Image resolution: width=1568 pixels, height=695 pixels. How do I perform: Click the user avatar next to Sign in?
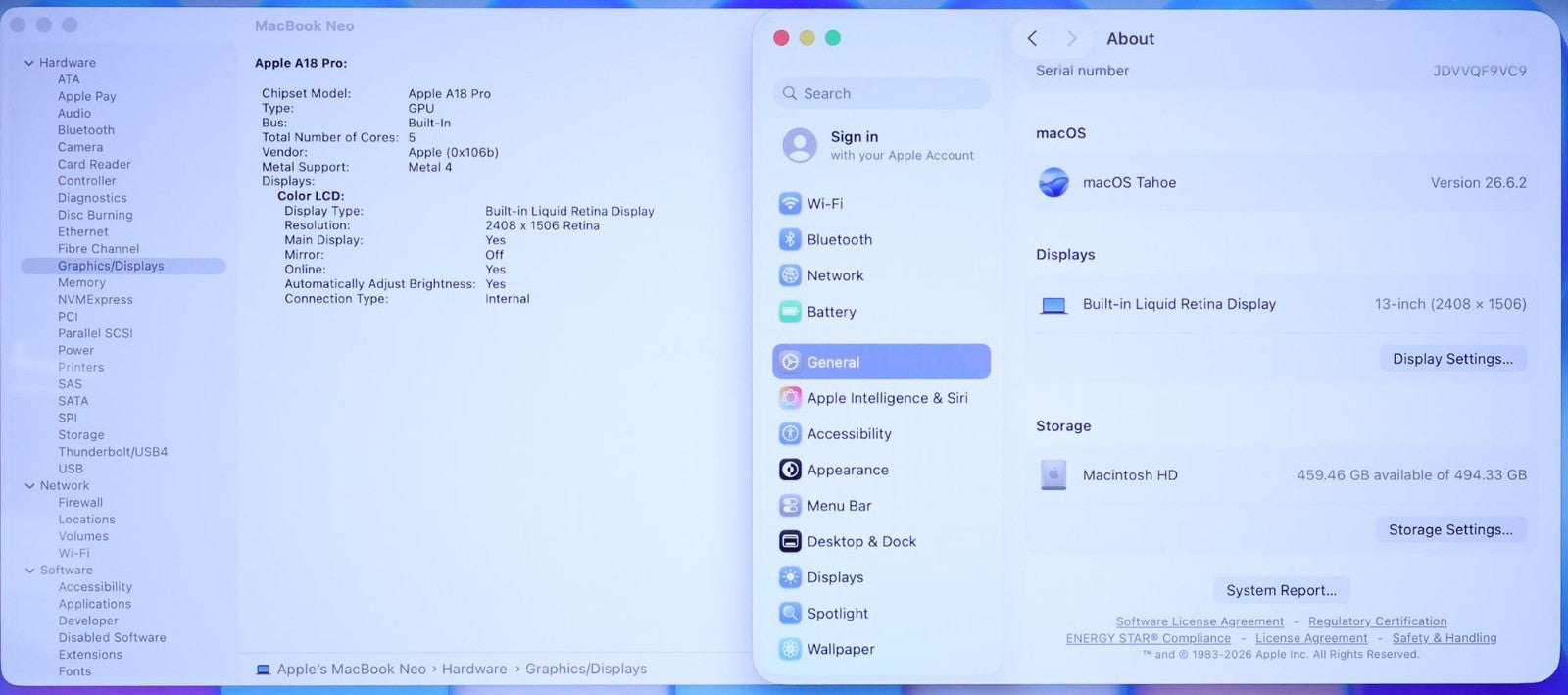[x=800, y=145]
